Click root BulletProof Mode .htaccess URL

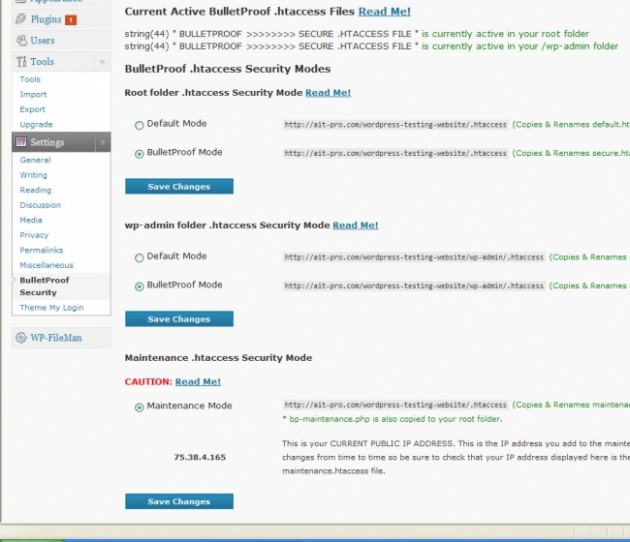point(395,153)
